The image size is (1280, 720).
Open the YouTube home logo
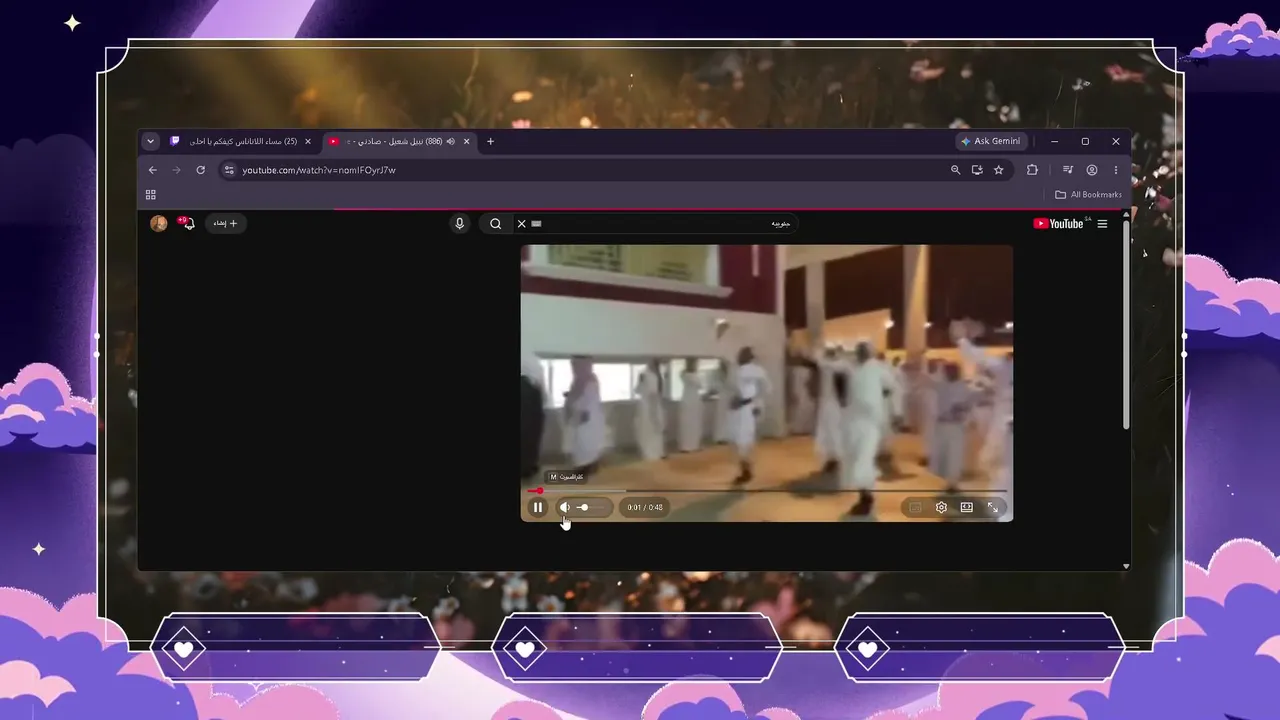point(1059,224)
